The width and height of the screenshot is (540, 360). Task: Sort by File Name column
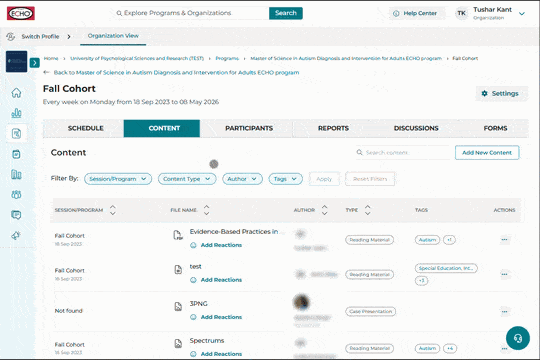(x=206, y=210)
